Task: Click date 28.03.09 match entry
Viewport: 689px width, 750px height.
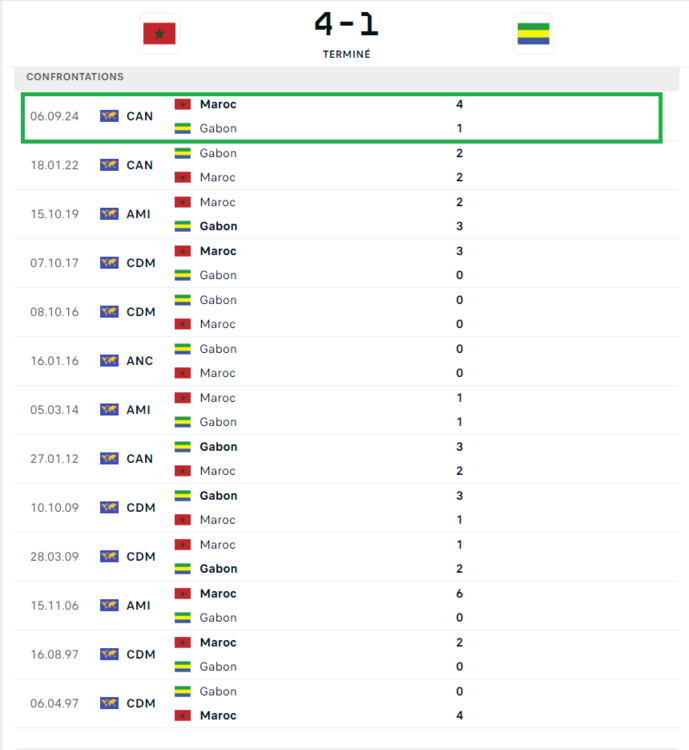Action: tap(54, 557)
